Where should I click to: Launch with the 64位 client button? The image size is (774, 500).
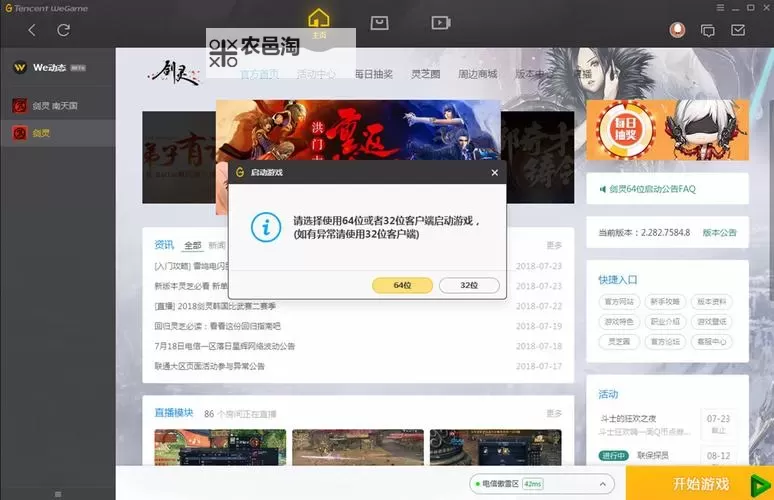pos(402,285)
